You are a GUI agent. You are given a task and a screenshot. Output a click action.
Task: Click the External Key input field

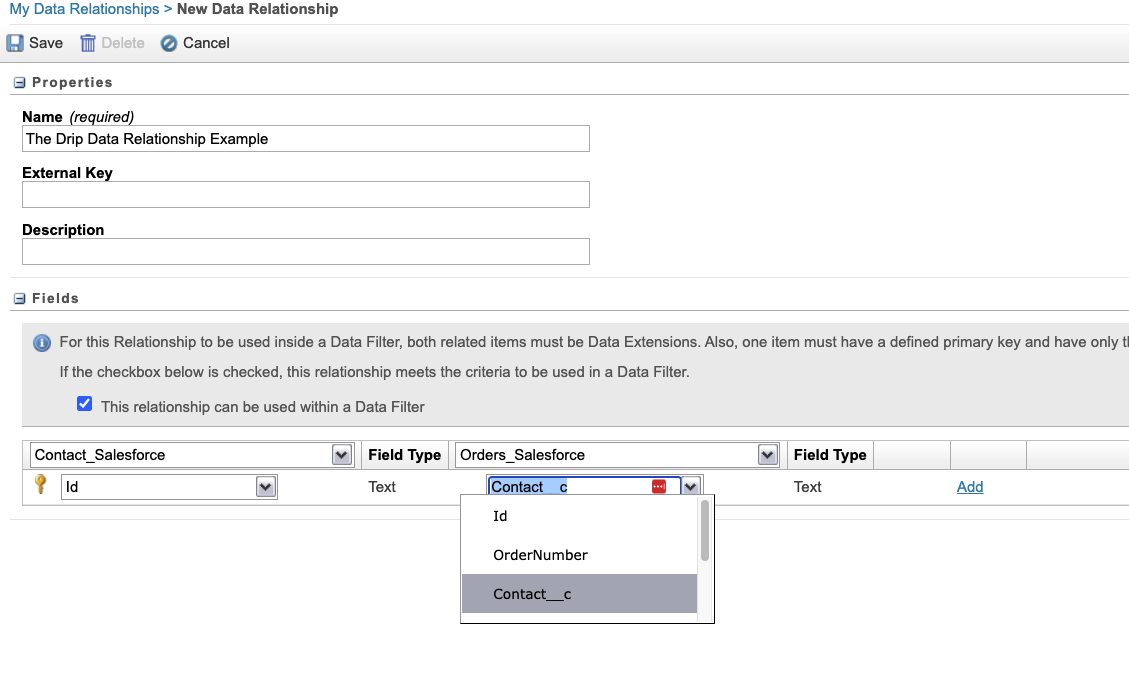(x=306, y=194)
